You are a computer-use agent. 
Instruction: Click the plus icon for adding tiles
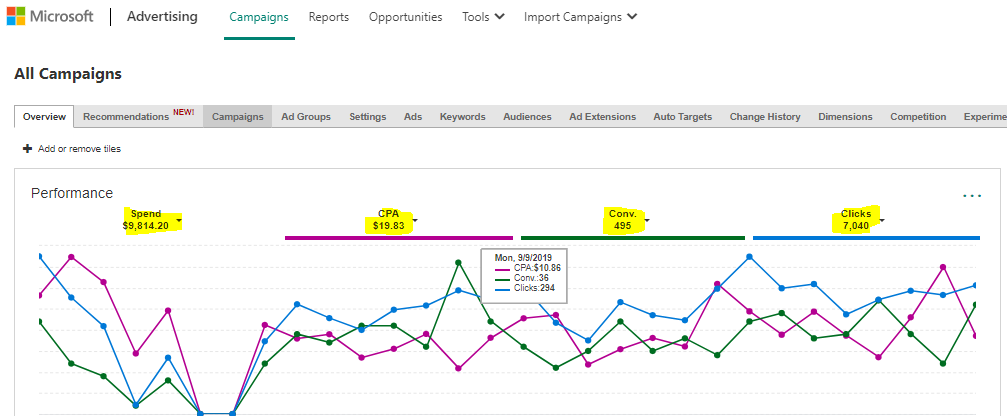(27, 149)
